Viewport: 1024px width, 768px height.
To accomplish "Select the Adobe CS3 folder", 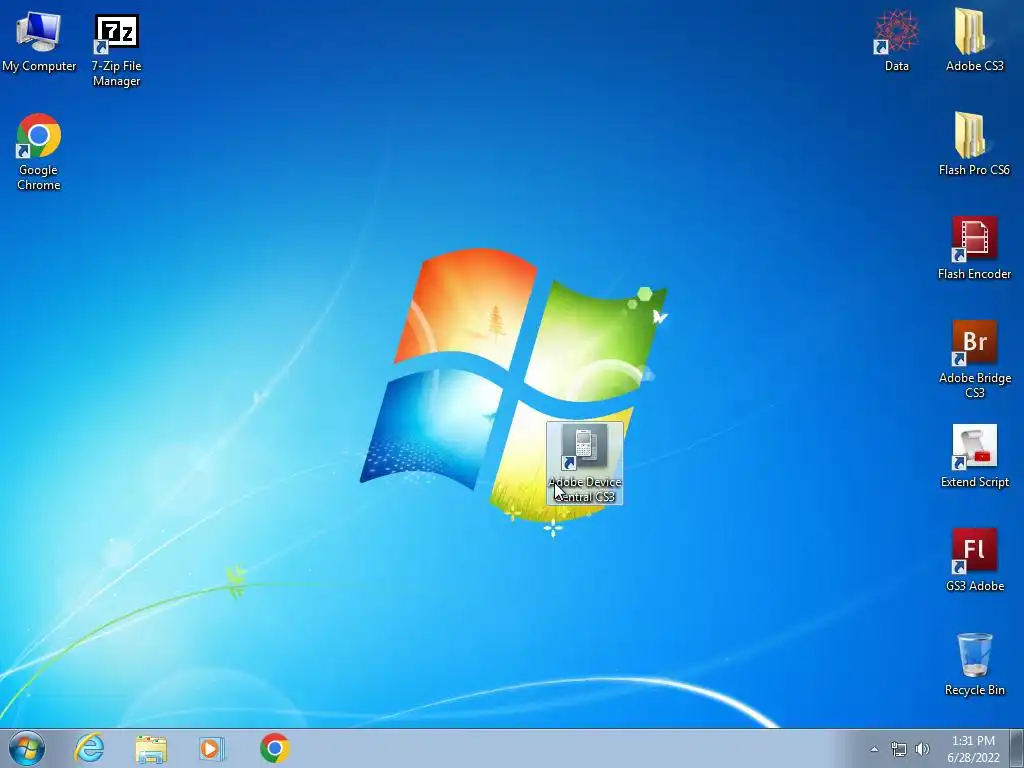I will tap(974, 40).
